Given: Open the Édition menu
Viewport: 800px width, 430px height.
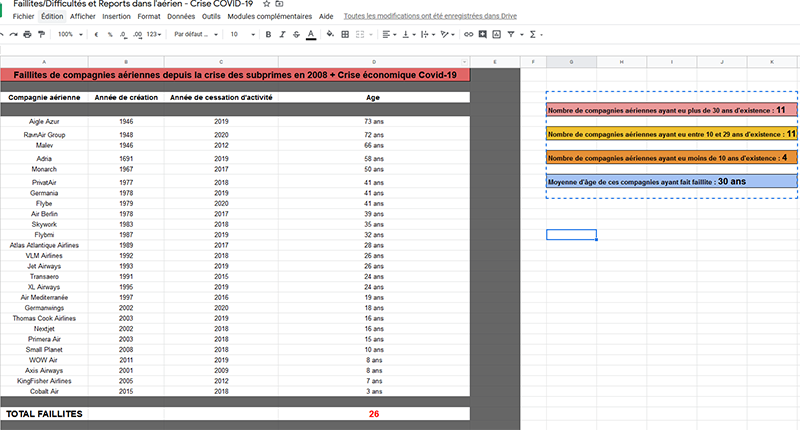Looking at the screenshot, I should pos(52,16).
